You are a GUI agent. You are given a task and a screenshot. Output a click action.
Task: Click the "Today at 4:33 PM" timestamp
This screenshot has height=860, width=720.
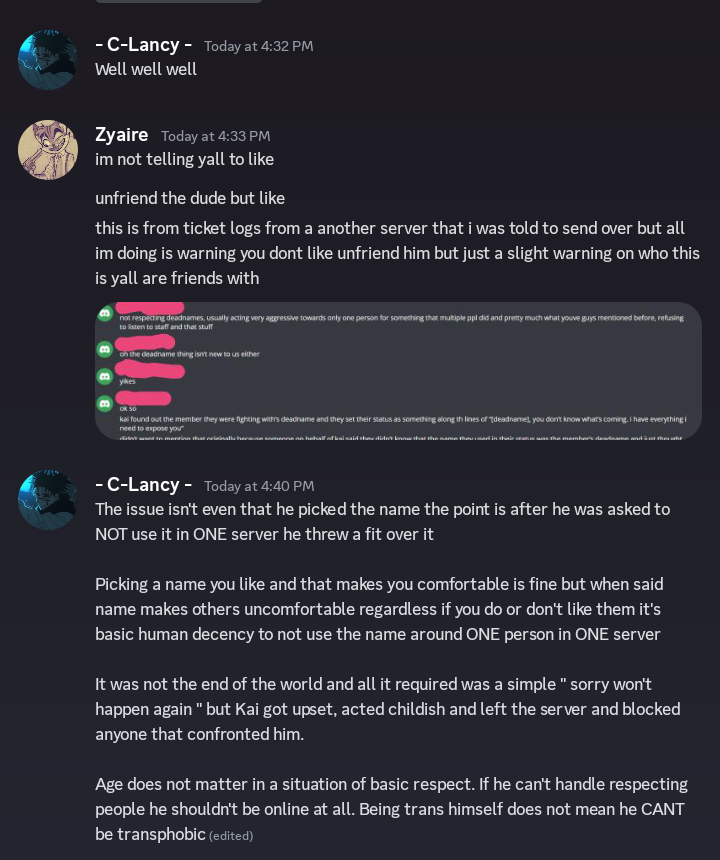[x=215, y=136]
